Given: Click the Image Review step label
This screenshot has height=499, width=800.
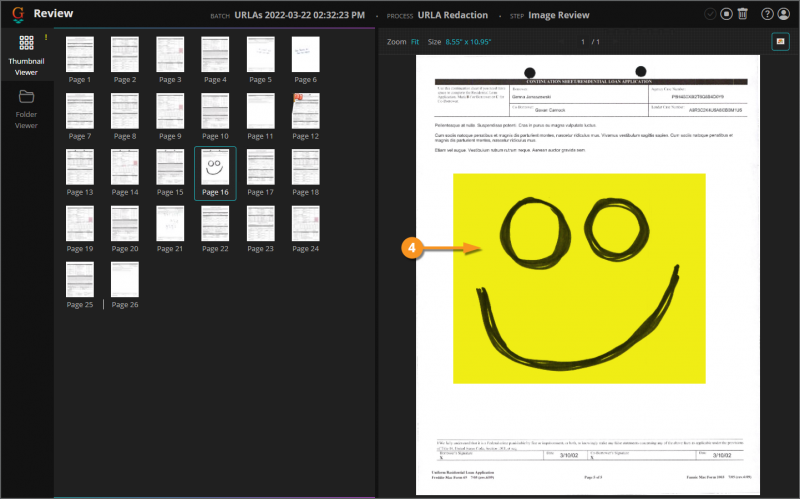Looking at the screenshot, I should [x=559, y=15].
